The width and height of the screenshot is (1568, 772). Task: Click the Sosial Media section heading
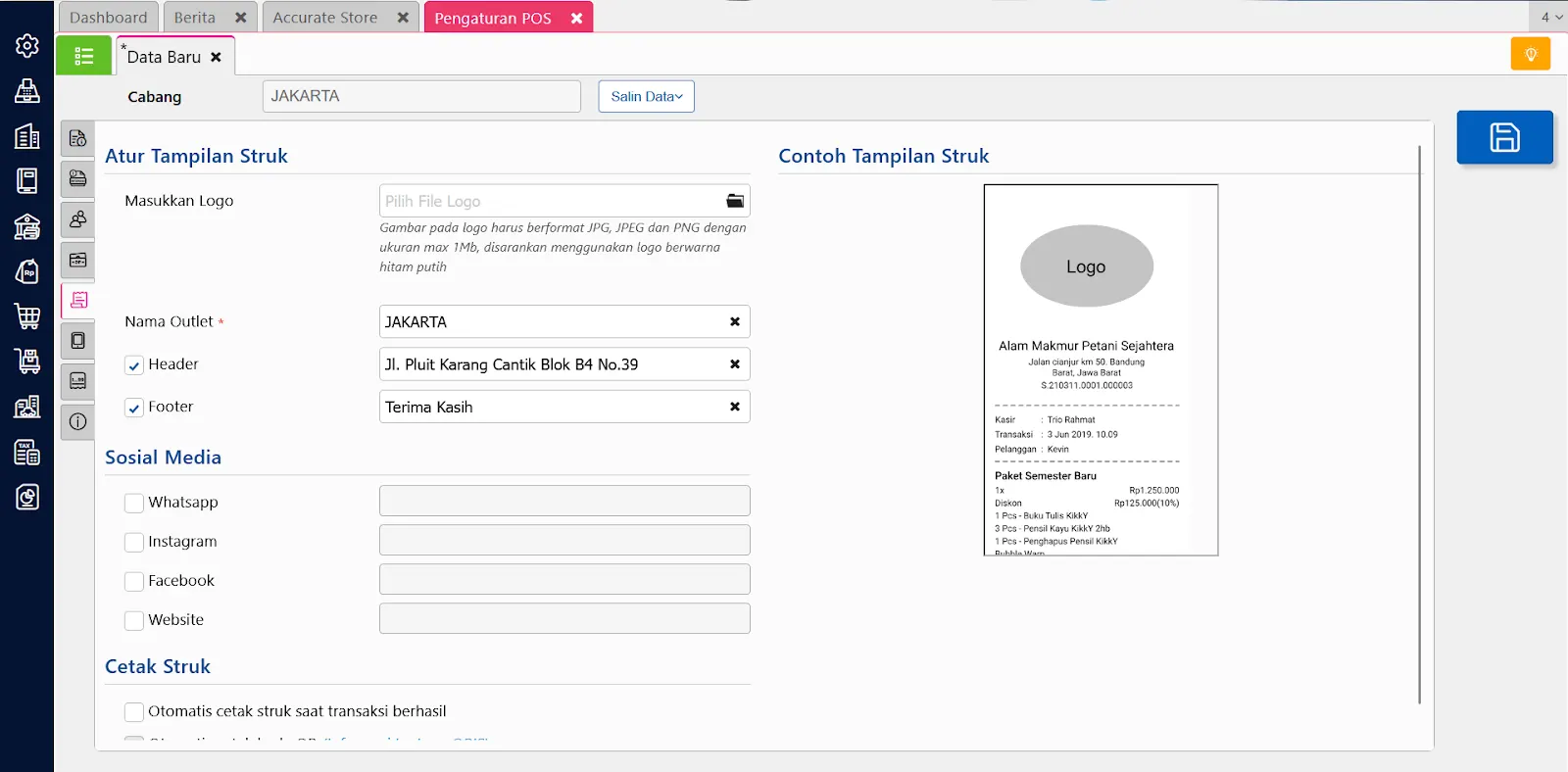click(163, 458)
